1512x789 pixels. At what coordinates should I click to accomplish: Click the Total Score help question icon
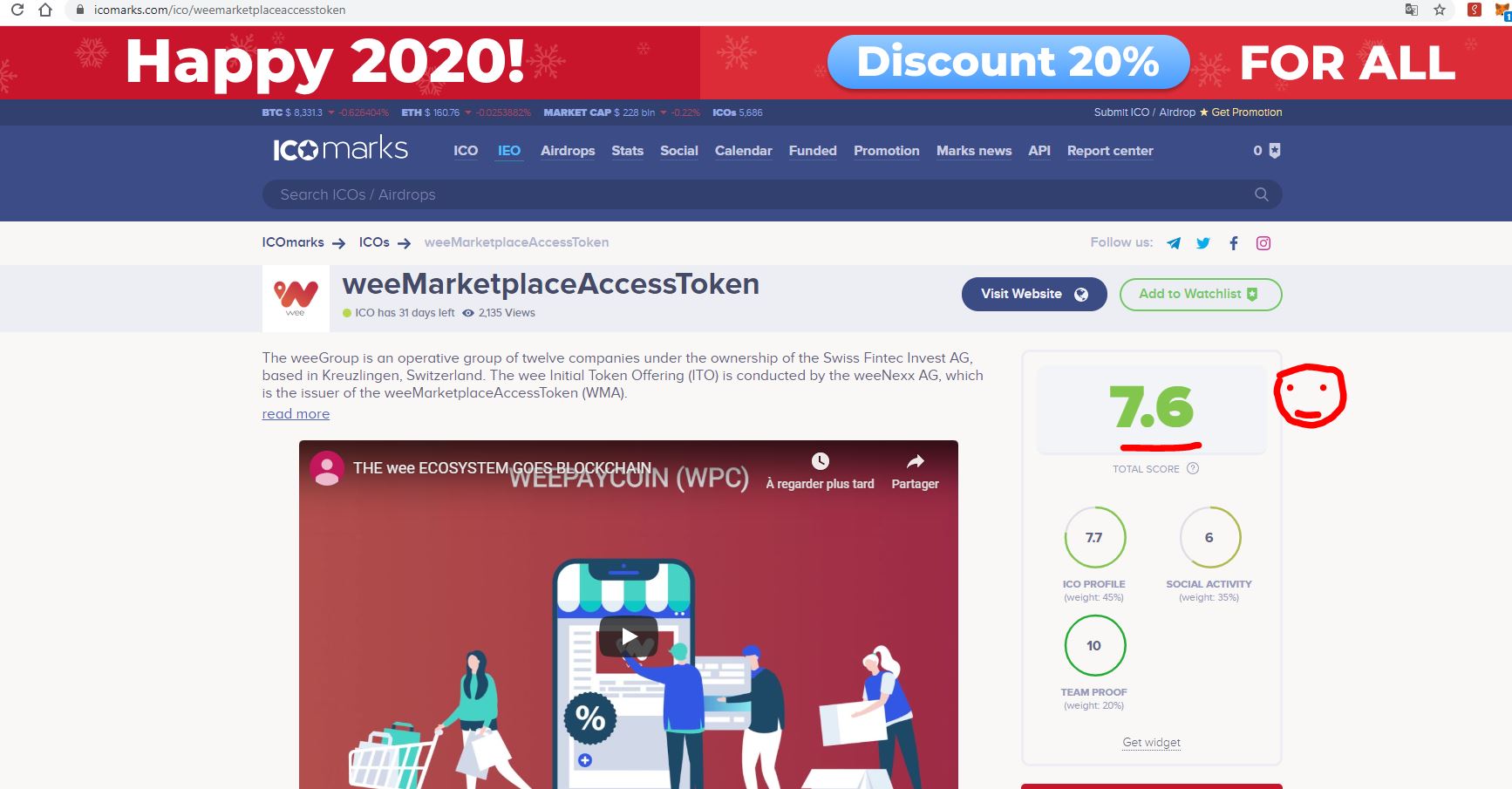pyautogui.click(x=1193, y=468)
